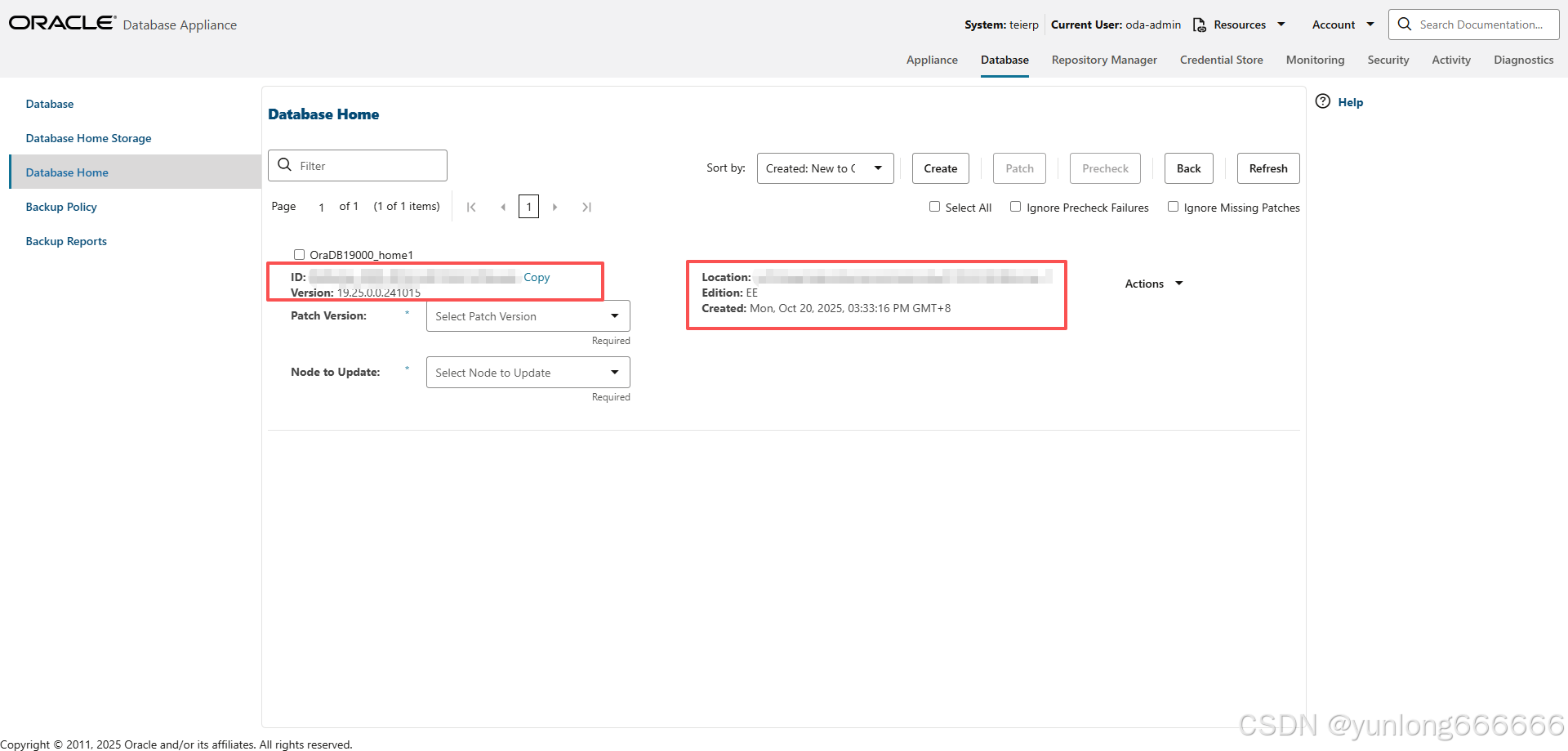Switch to the Monitoring tab
Viewport: 1568px width, 751px height.
pos(1315,60)
